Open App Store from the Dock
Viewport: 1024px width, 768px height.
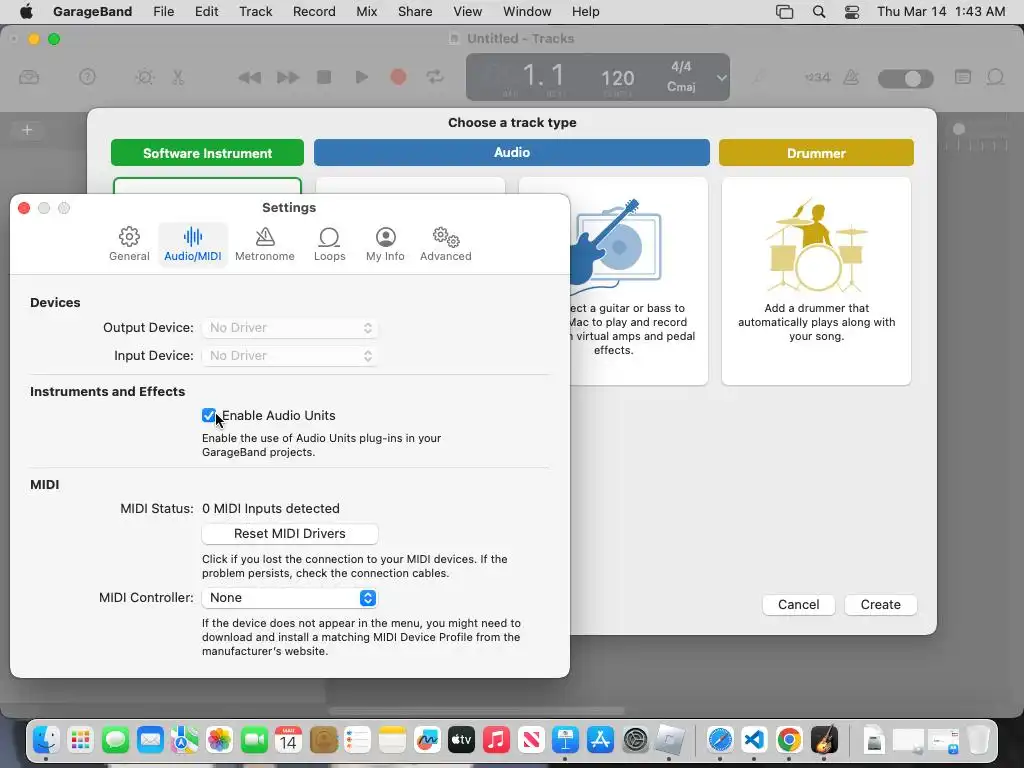[x=600, y=740]
